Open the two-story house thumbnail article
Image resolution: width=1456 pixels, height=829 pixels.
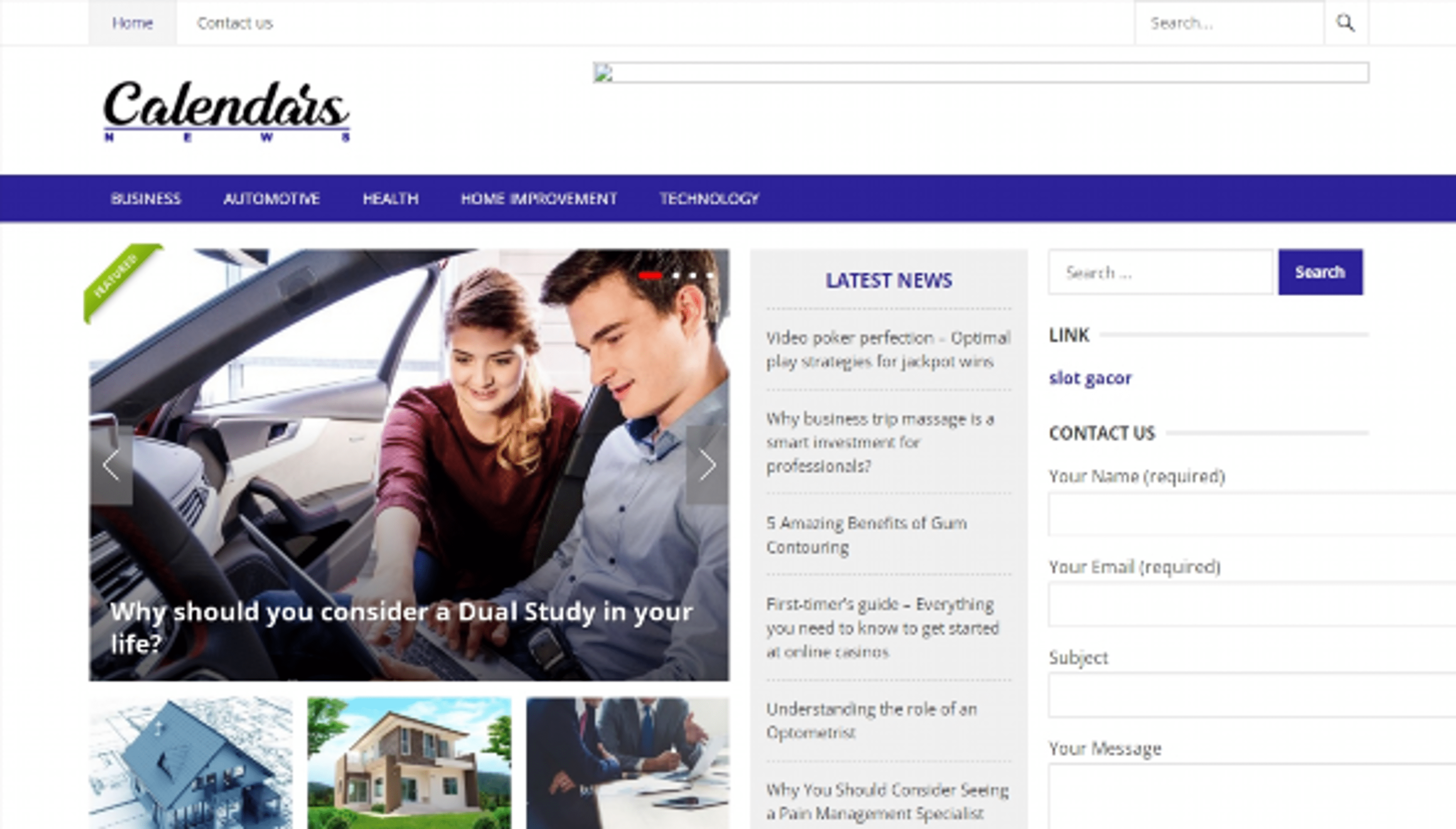(x=409, y=763)
